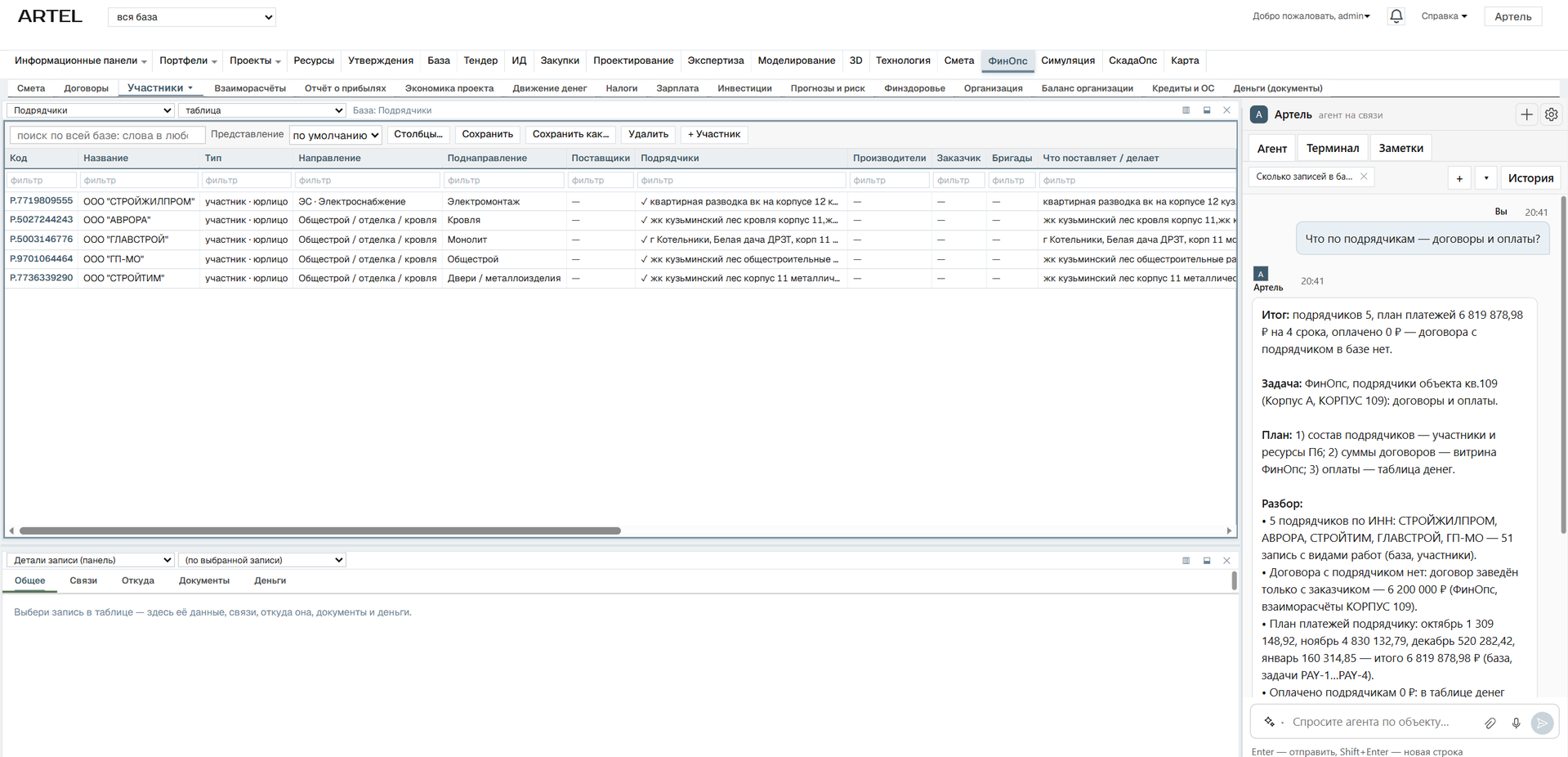Viewport: 1568px width, 757px height.
Task: Click the Удалить button
Action: pos(648,134)
